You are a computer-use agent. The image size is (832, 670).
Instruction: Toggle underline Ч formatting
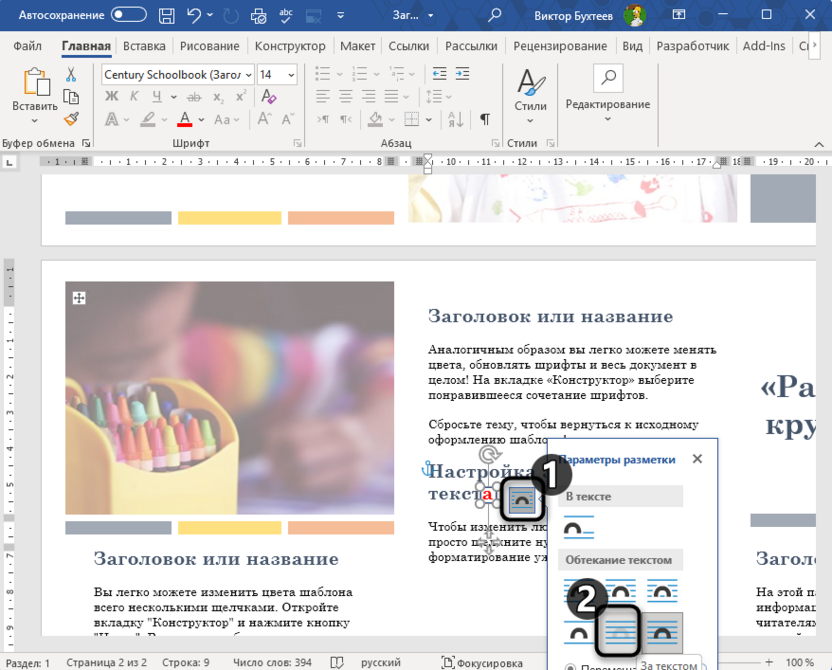click(157, 97)
